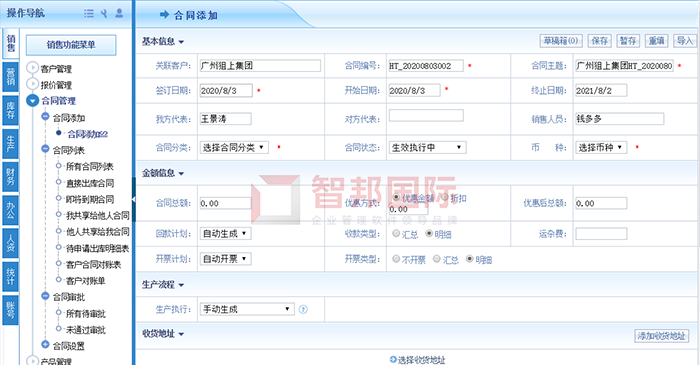700x365 pixels.
Task: Open the 生产 side tab
Action: (11, 144)
